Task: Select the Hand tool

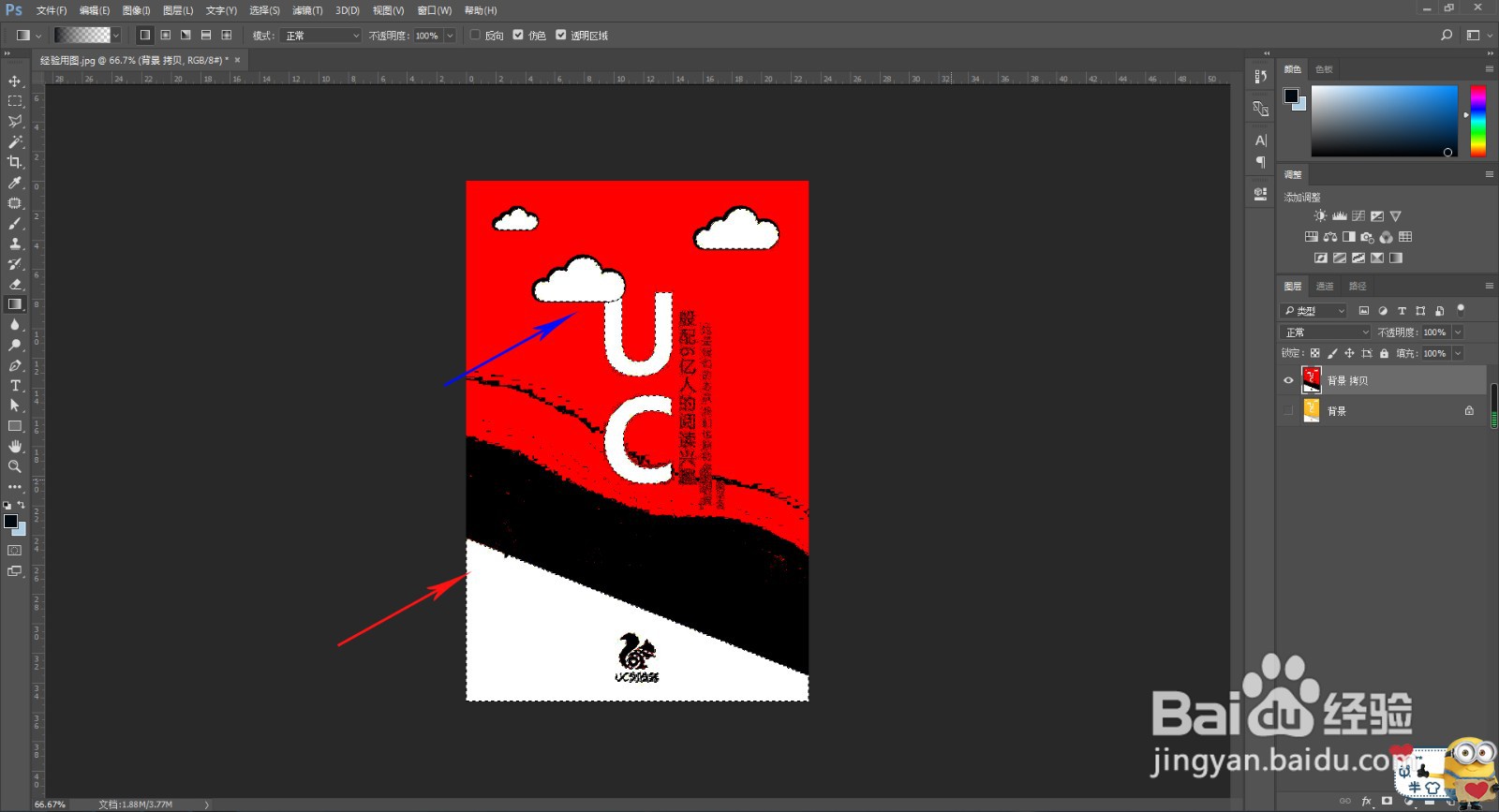Action: click(15, 447)
